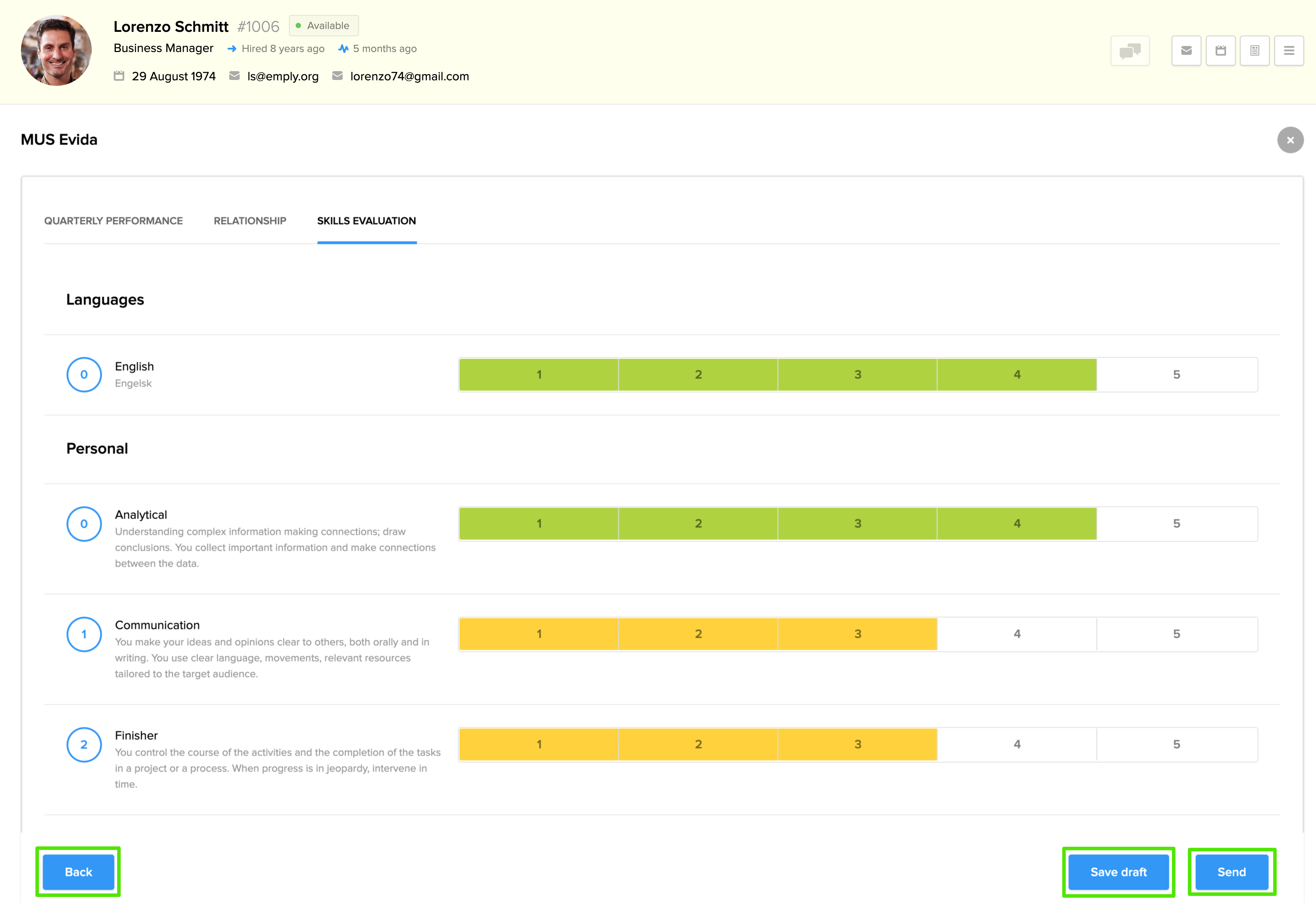Set Communication rating to 4

[1017, 634]
